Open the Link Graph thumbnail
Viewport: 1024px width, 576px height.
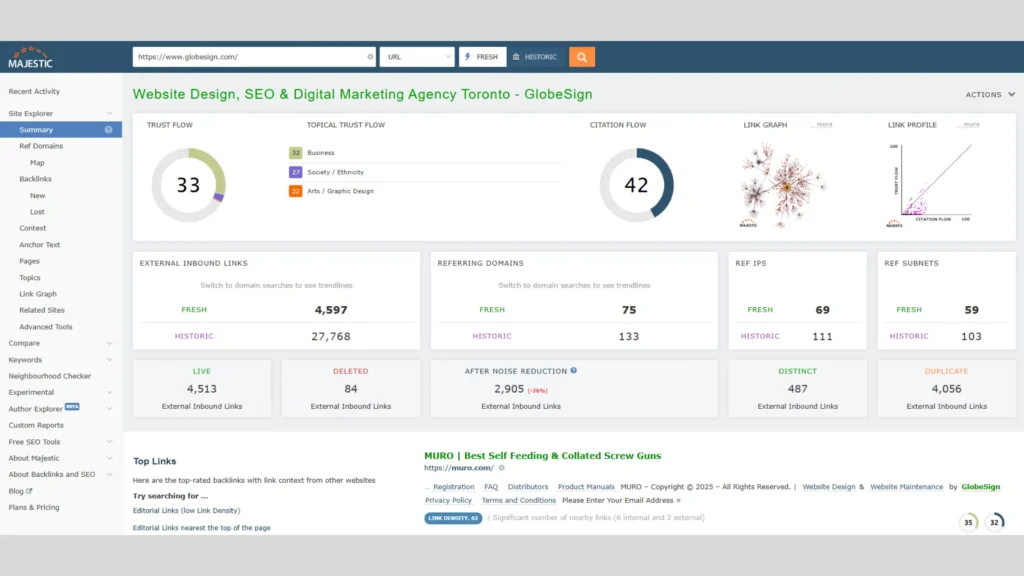(x=782, y=186)
